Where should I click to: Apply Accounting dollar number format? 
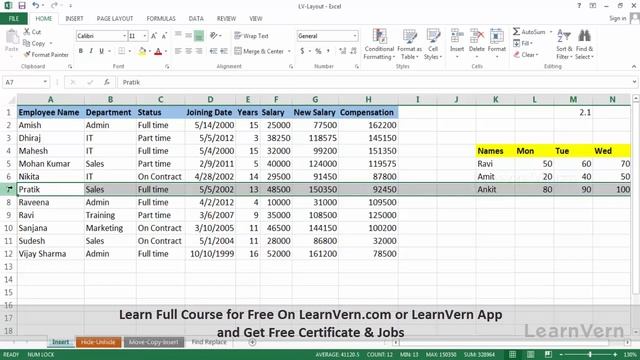pos(302,51)
